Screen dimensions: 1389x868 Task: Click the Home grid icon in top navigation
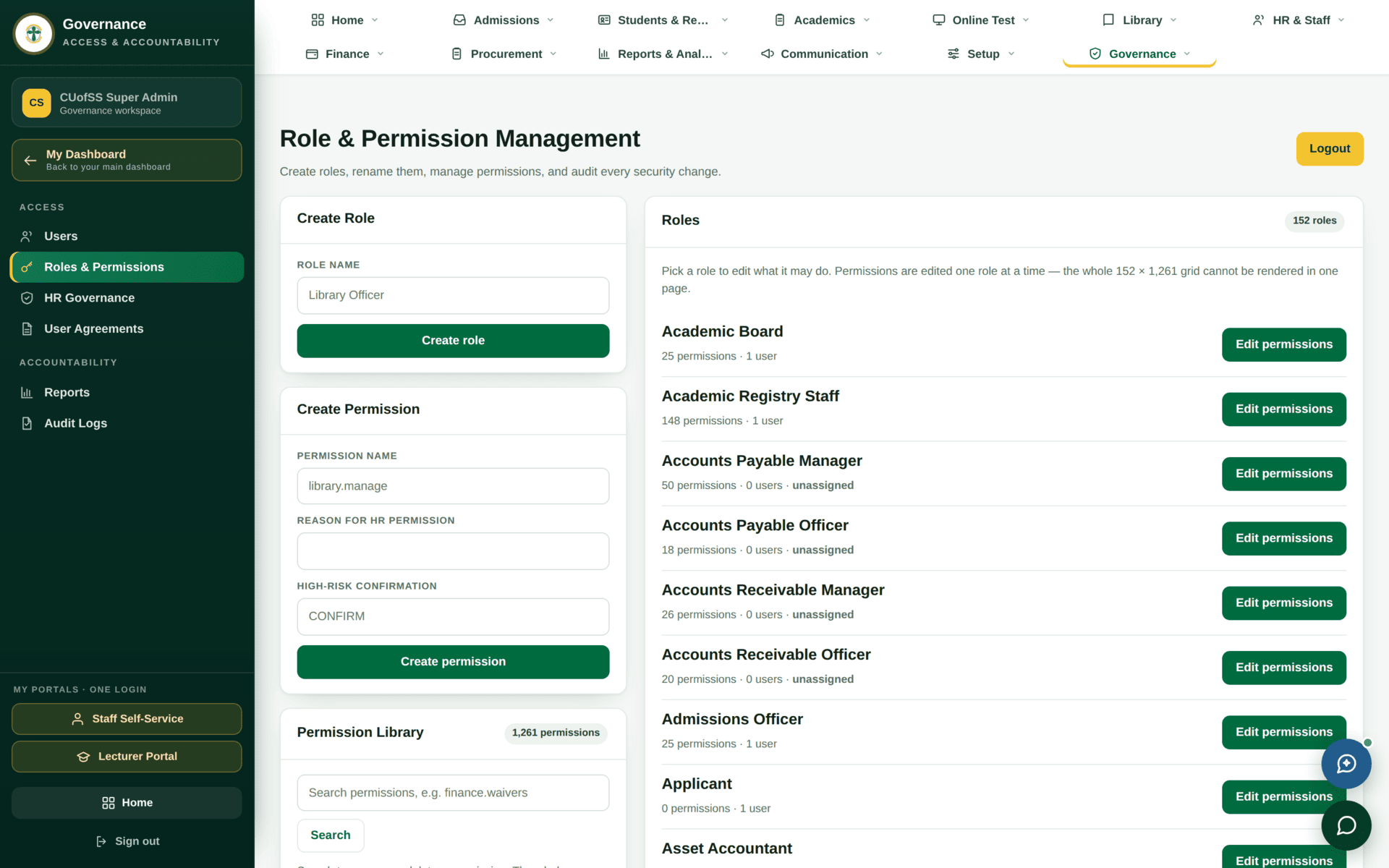[x=318, y=20]
